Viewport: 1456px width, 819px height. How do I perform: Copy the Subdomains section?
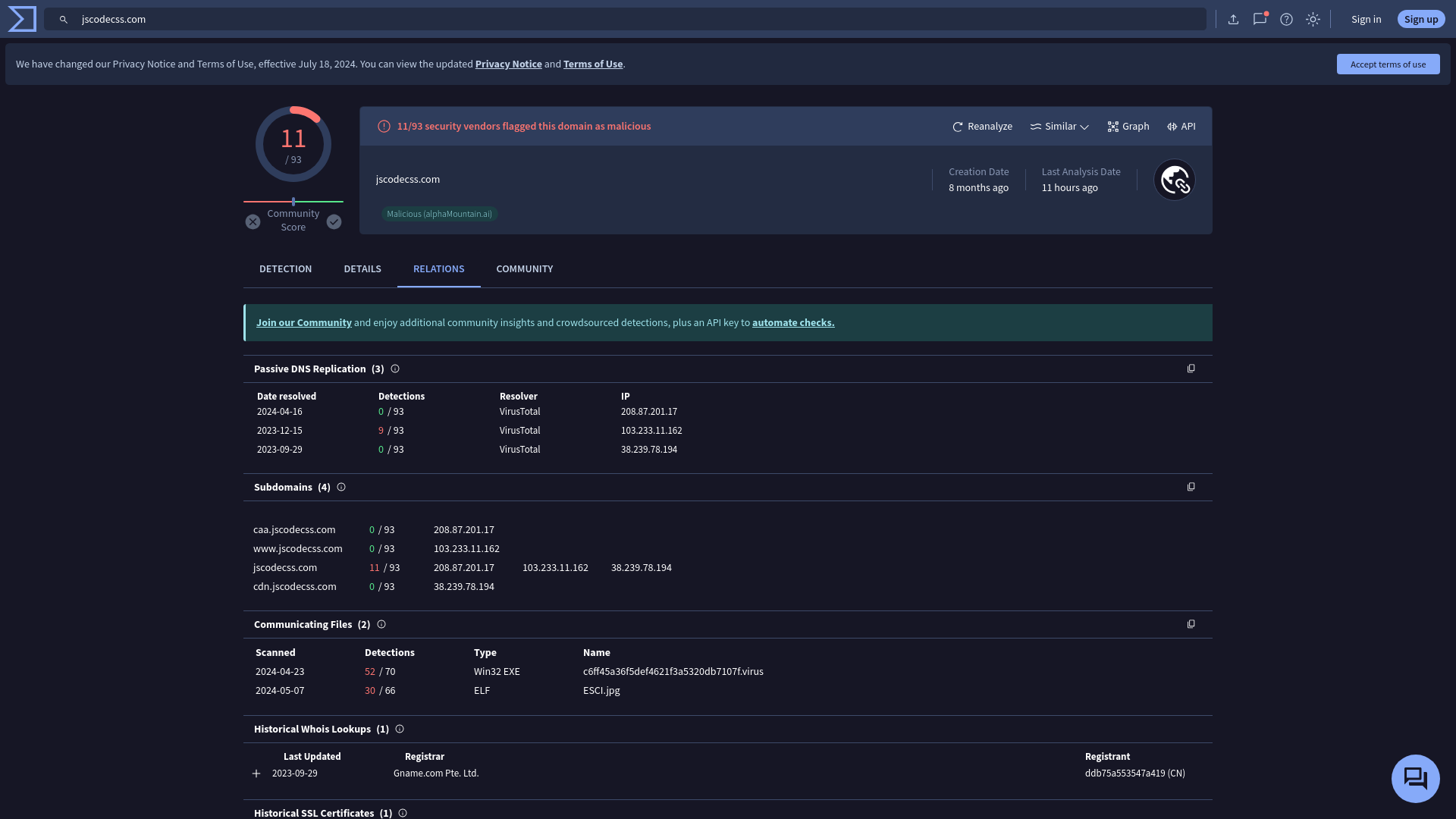click(1191, 487)
